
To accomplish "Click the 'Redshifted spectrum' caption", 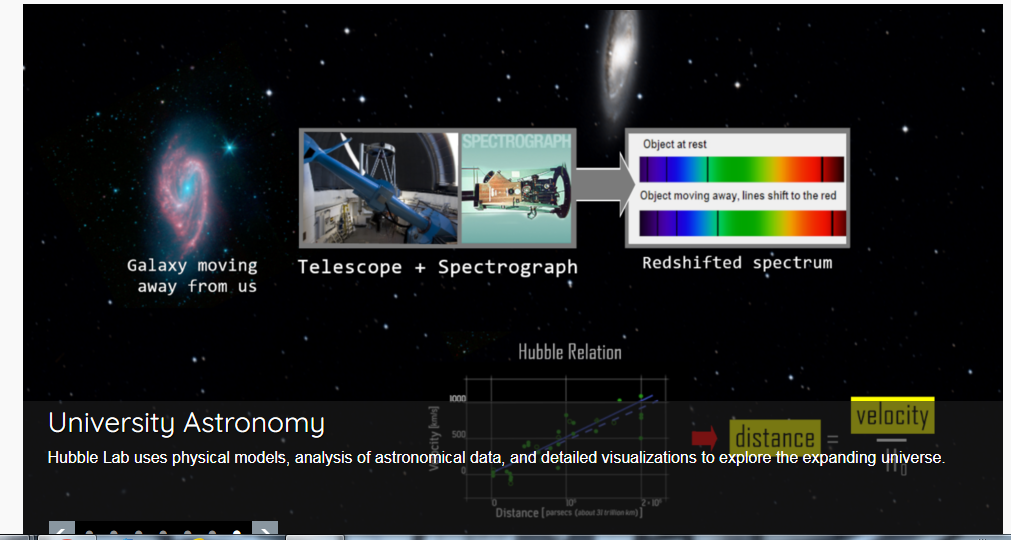I will (737, 263).
